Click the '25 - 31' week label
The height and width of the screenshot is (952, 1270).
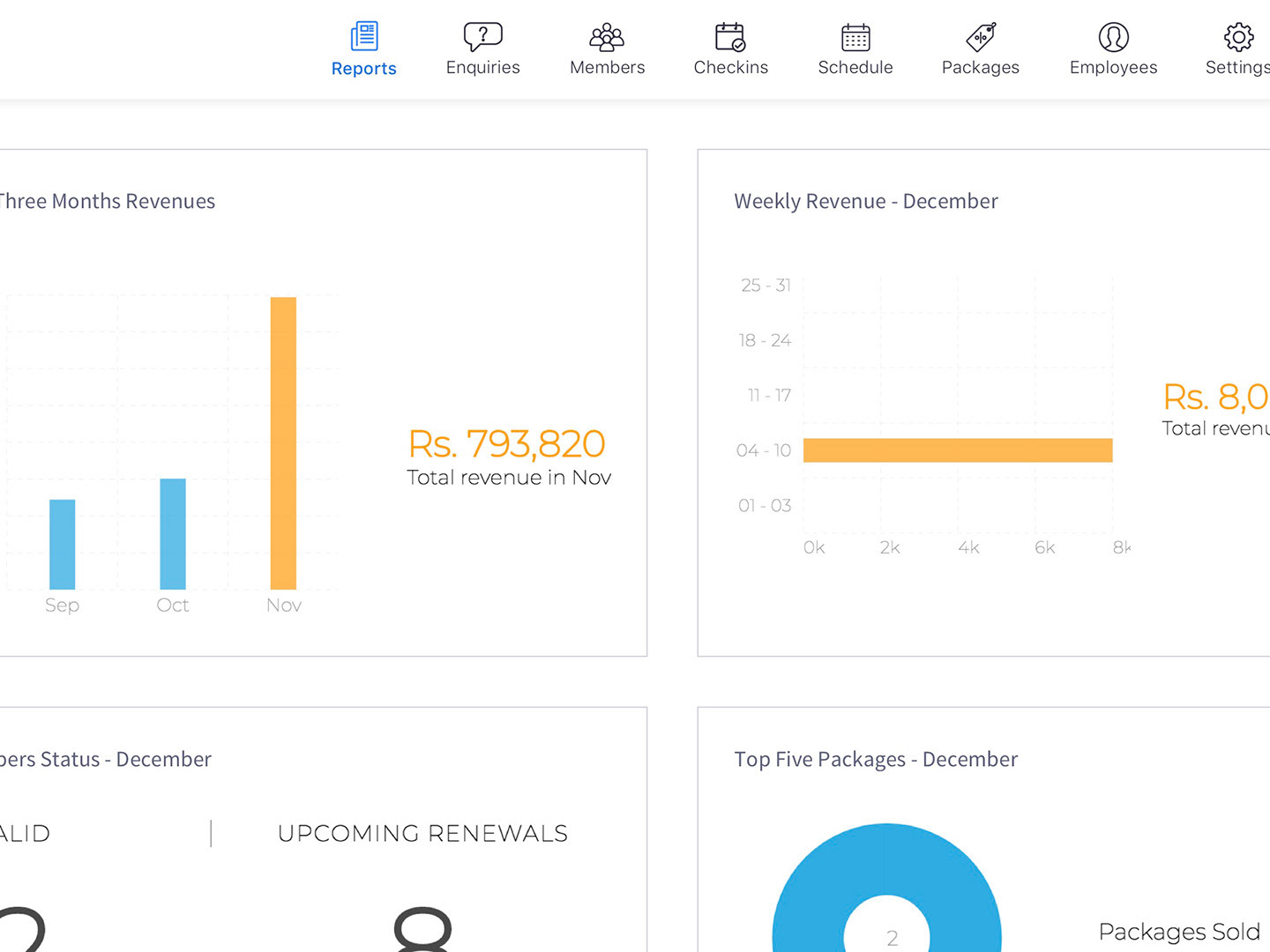(766, 285)
